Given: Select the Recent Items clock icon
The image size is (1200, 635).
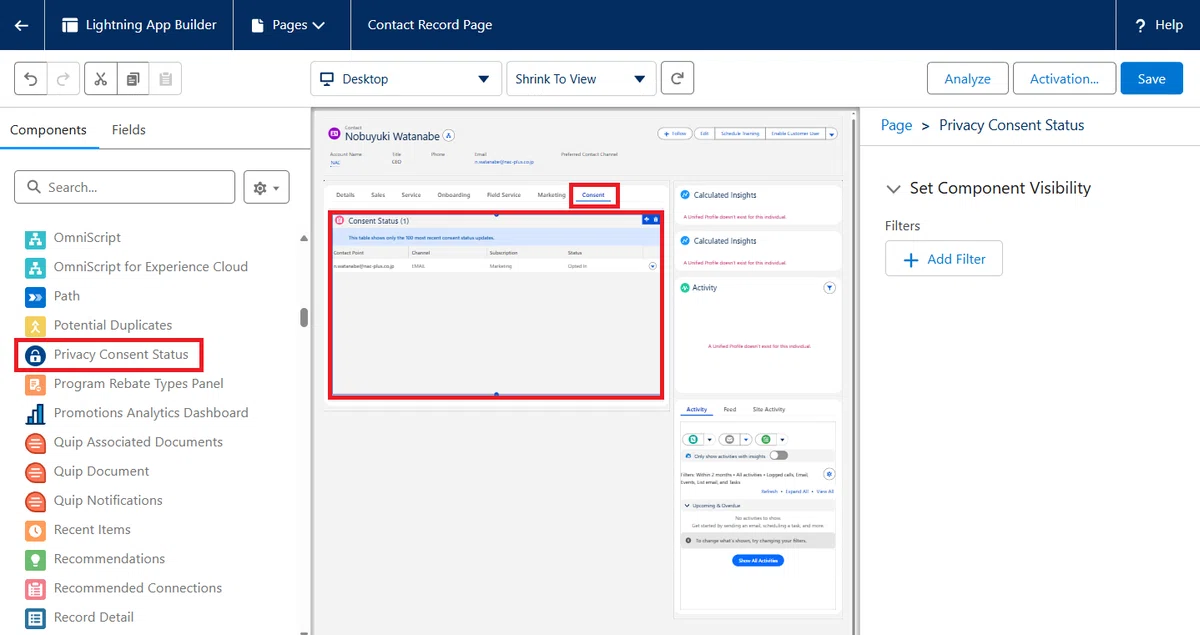Looking at the screenshot, I should pos(35,530).
